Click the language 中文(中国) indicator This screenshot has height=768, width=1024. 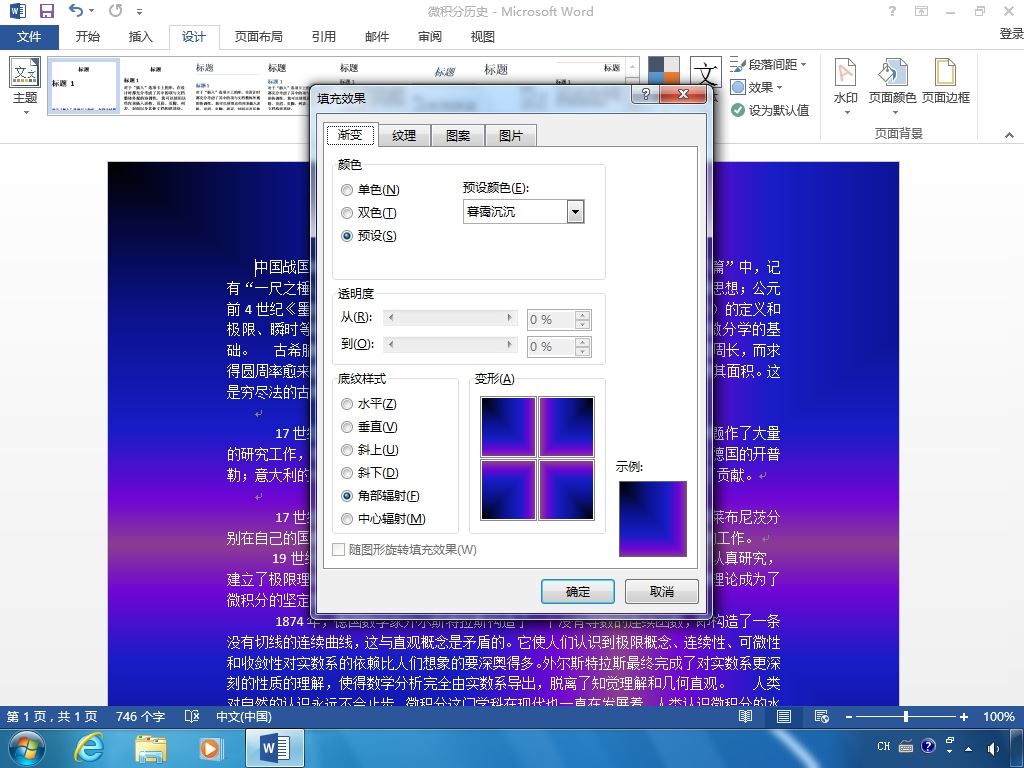(244, 716)
